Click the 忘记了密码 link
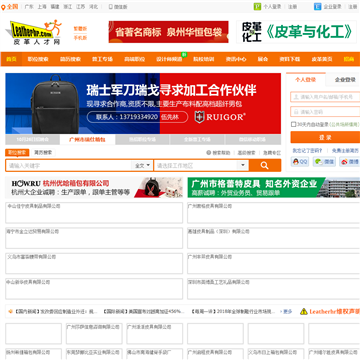This screenshot has height=360, width=360. click(307, 150)
